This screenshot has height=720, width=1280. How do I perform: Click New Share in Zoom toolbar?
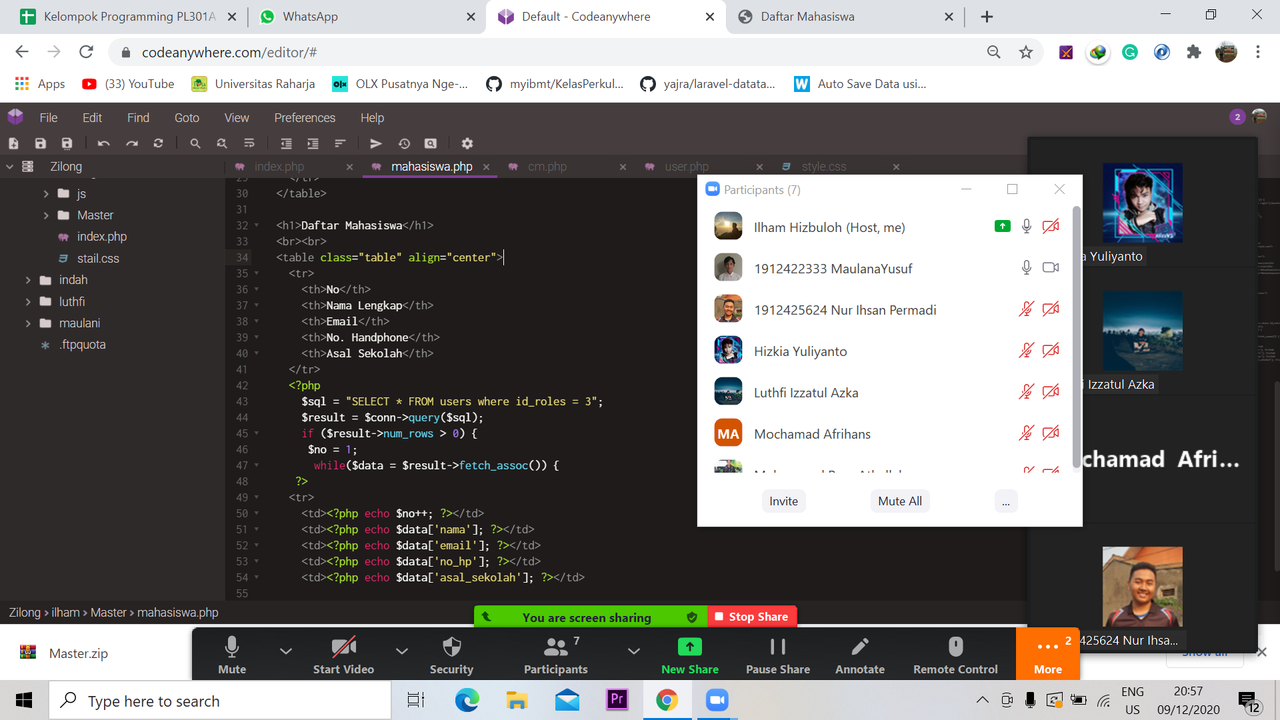click(690, 656)
